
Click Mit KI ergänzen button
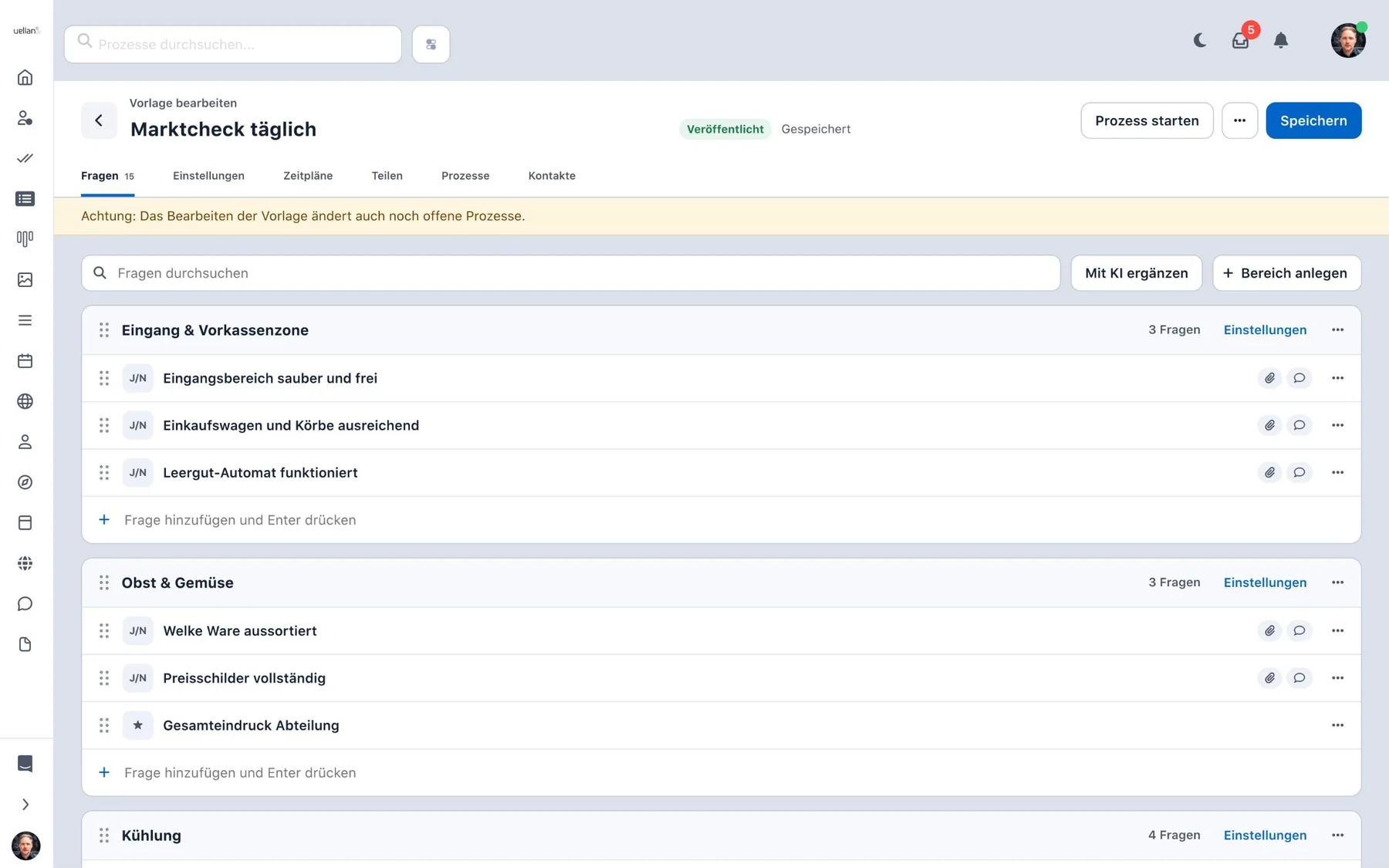(1136, 273)
